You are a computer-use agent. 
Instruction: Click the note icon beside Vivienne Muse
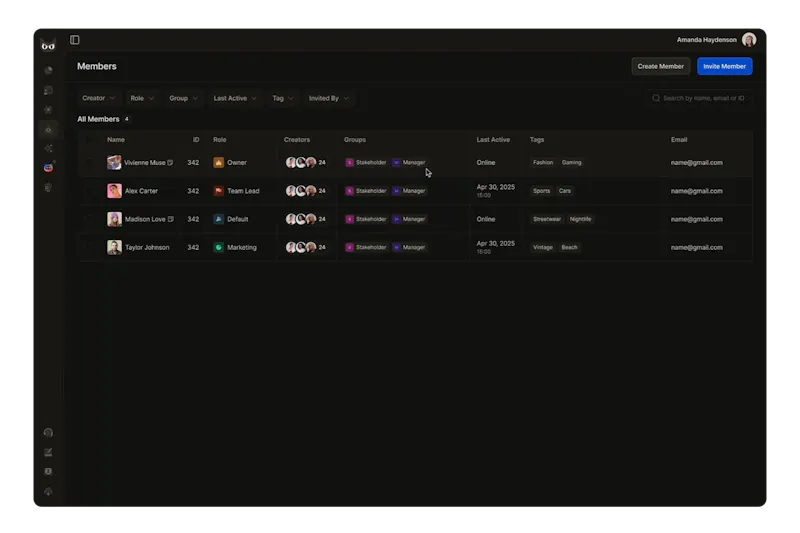click(170, 163)
